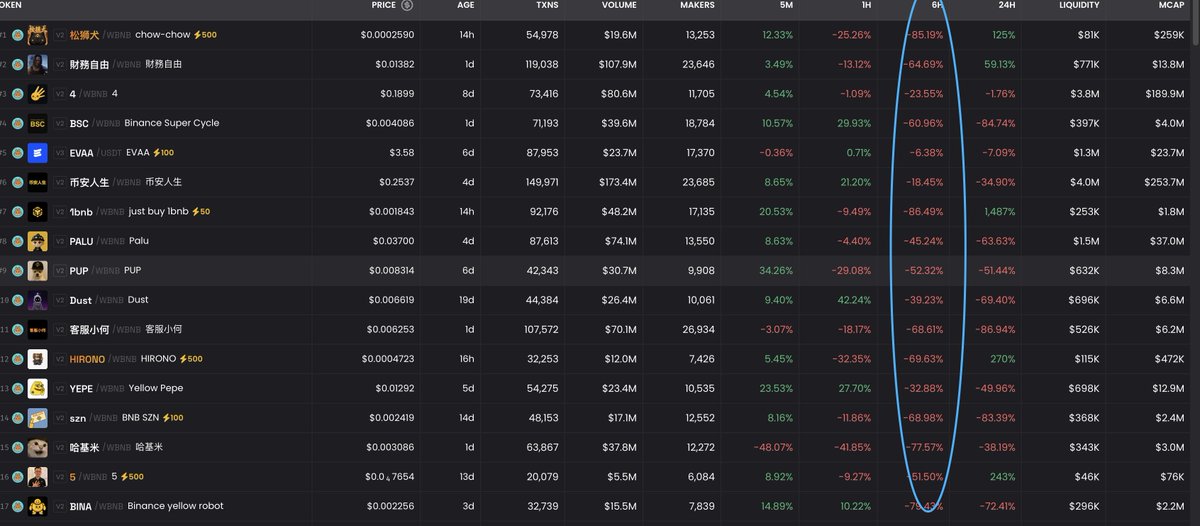Sort by 5M price change
Image resolution: width=1200 pixels, height=526 pixels.
tap(785, 5)
